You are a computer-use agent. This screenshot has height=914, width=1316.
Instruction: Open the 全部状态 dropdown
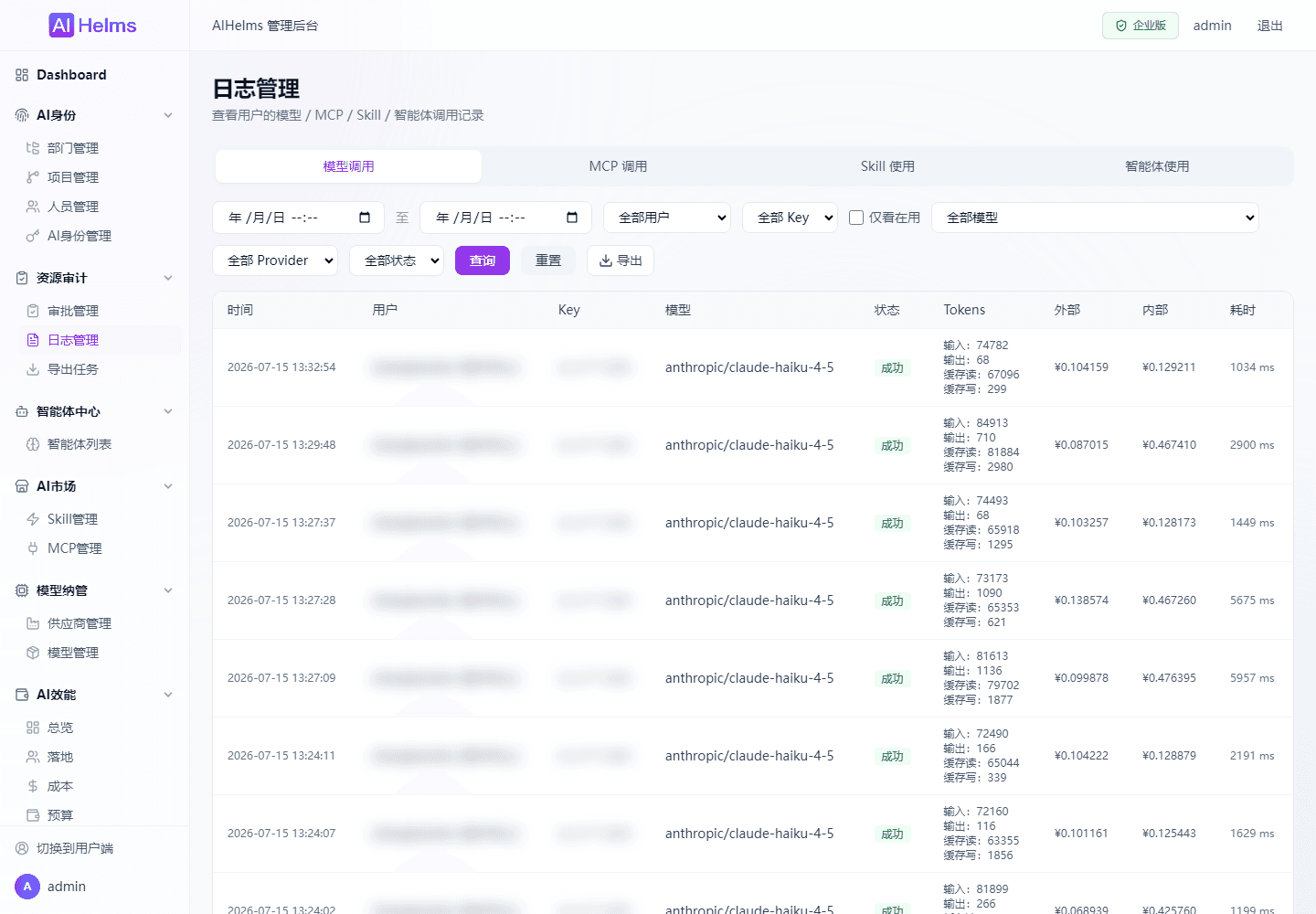397,260
